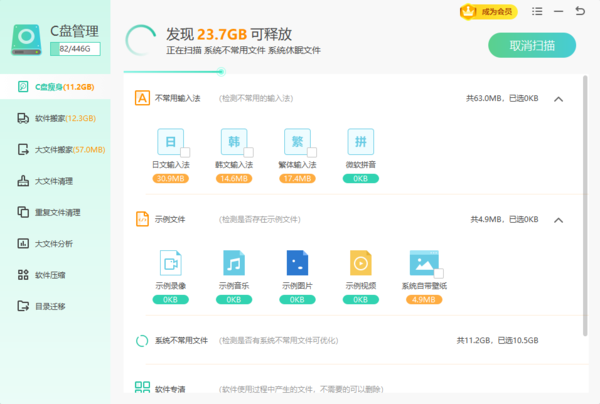Select the 示例图片 sample picture icon
This screenshot has height=404, width=600.
[x=297, y=262]
